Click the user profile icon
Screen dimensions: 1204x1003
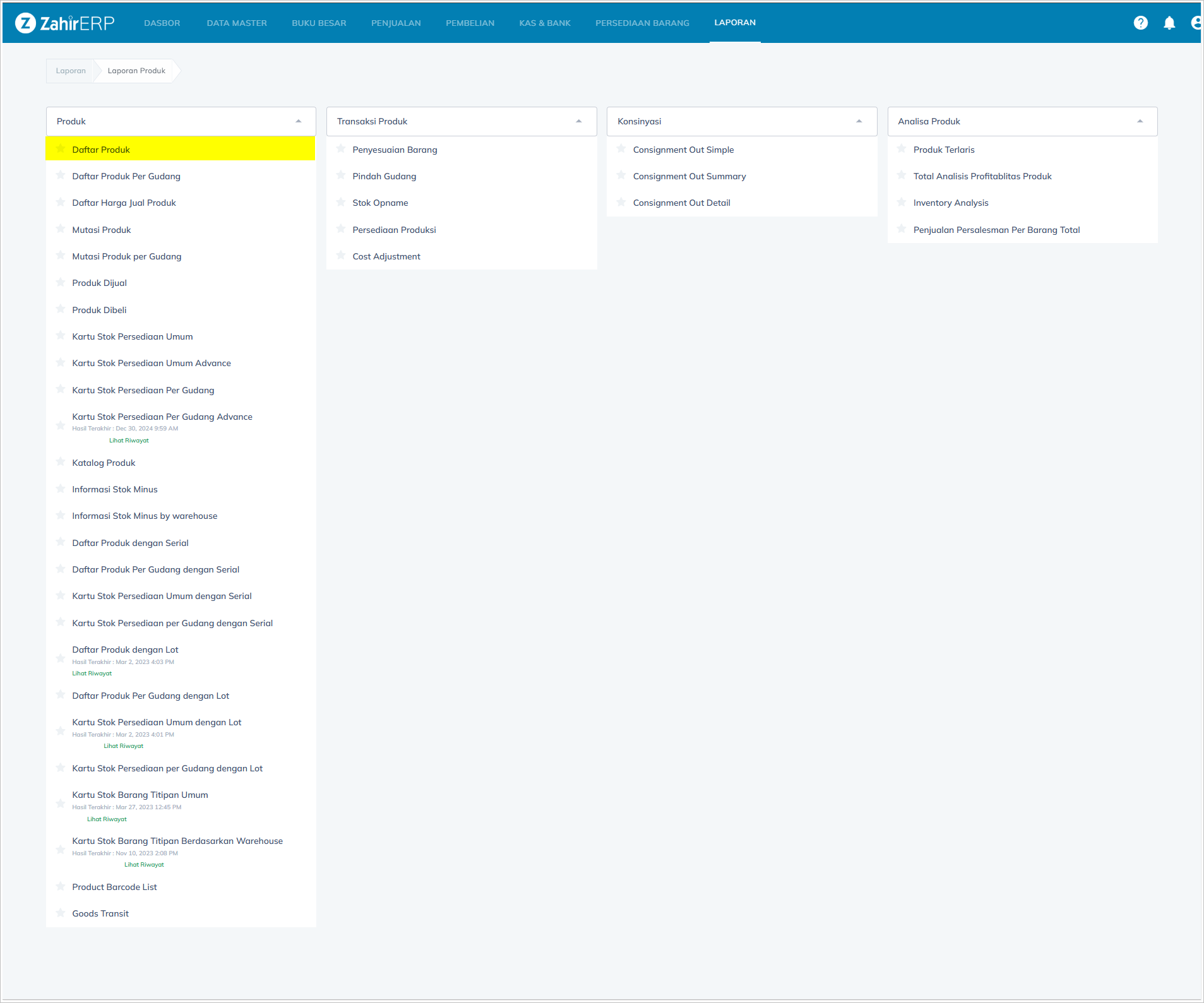1195,23
